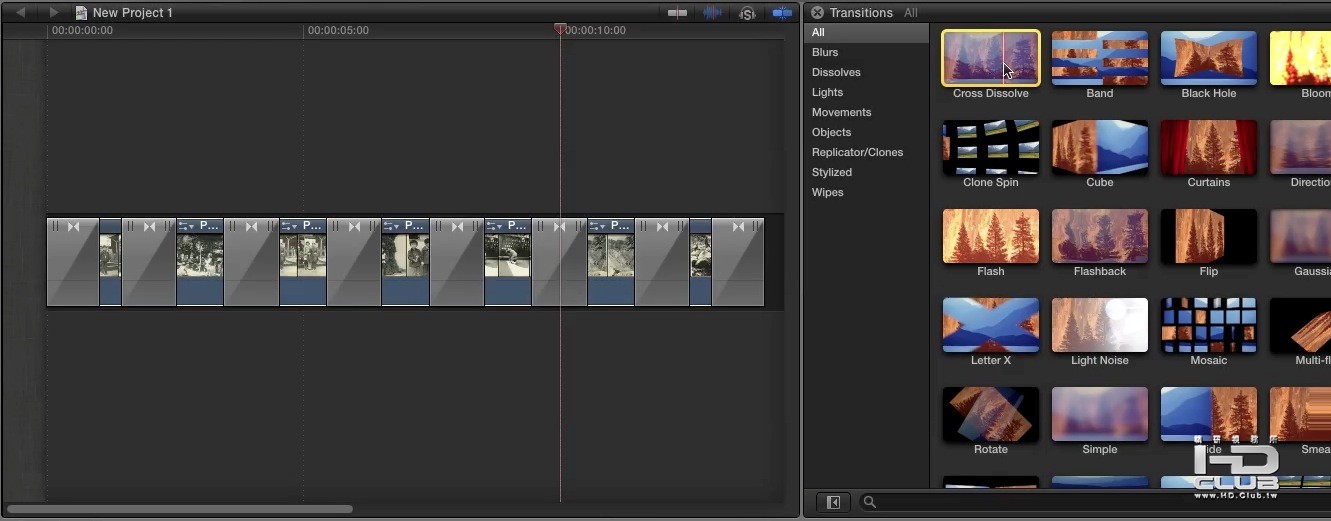Select the Simple transition thumbnail
The image size is (1331, 521).
(1100, 414)
